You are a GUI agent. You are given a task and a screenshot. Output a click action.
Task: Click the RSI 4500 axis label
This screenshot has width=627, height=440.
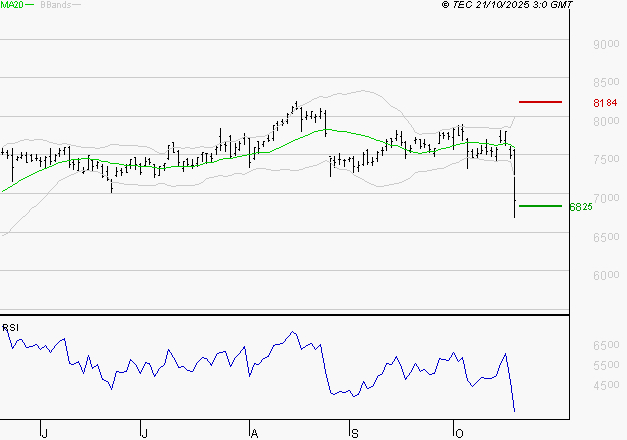(606, 385)
